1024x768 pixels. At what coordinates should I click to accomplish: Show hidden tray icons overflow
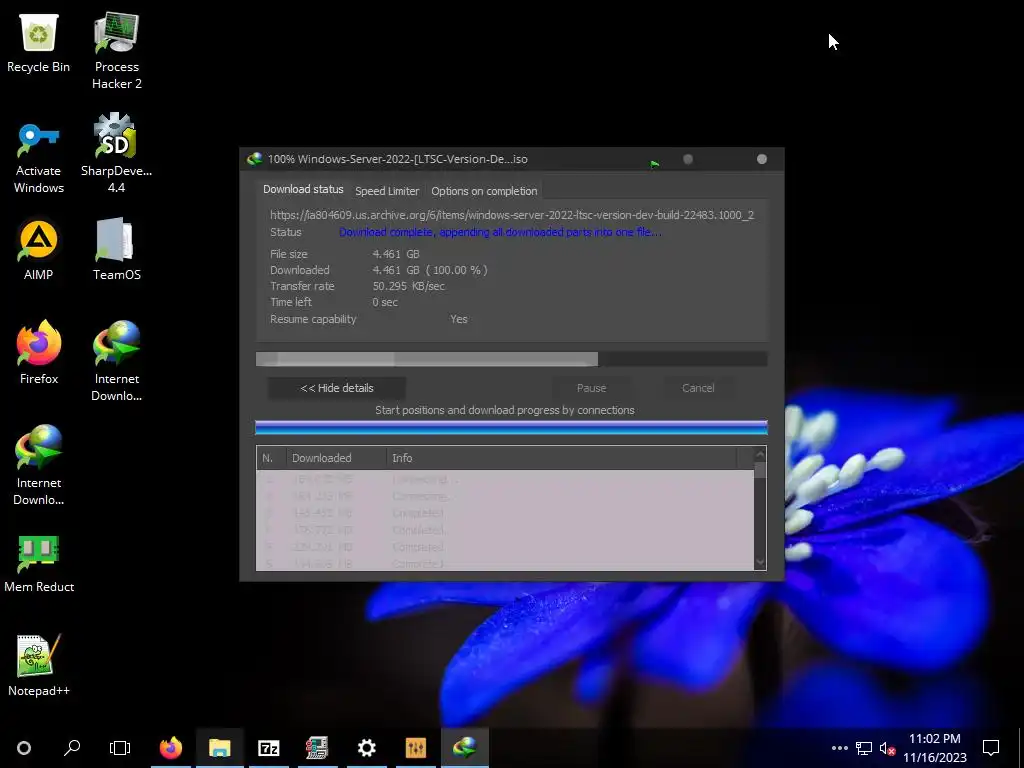click(840, 748)
